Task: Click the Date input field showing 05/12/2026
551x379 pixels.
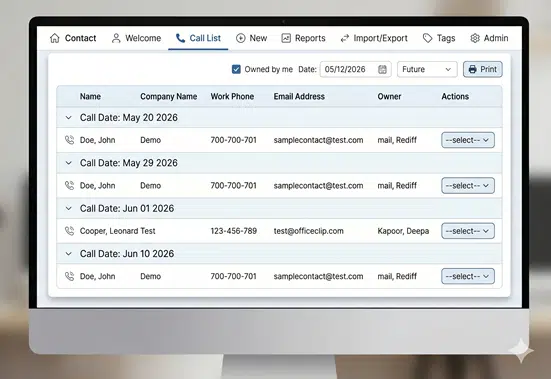Action: coord(355,69)
